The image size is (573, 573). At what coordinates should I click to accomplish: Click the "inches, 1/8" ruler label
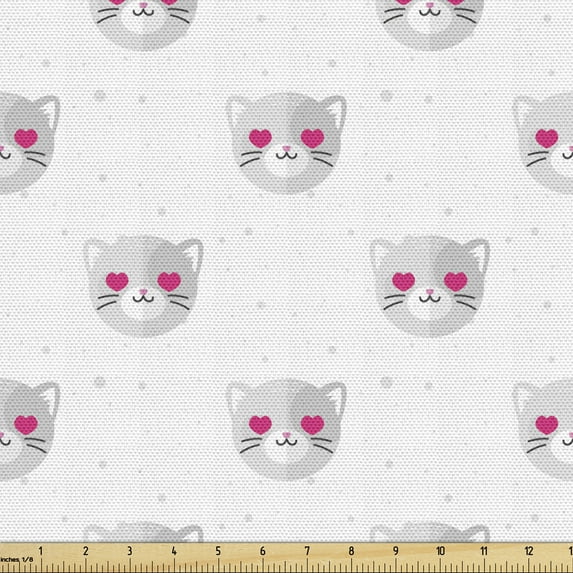pos(16,559)
